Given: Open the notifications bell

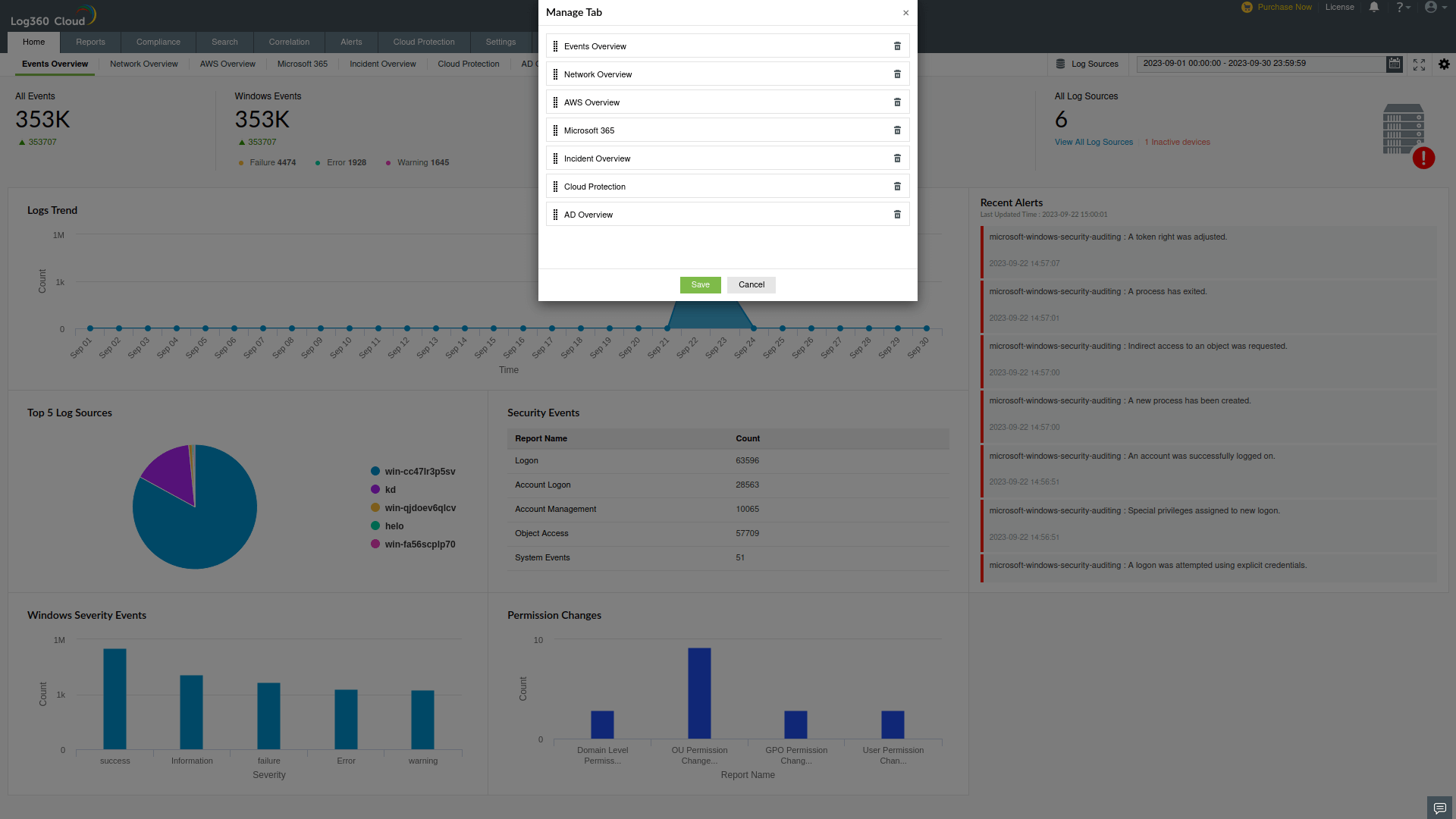Looking at the screenshot, I should (1373, 8).
